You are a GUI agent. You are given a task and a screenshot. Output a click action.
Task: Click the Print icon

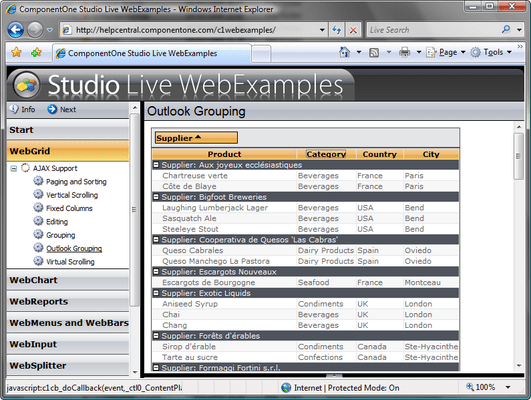coord(404,52)
